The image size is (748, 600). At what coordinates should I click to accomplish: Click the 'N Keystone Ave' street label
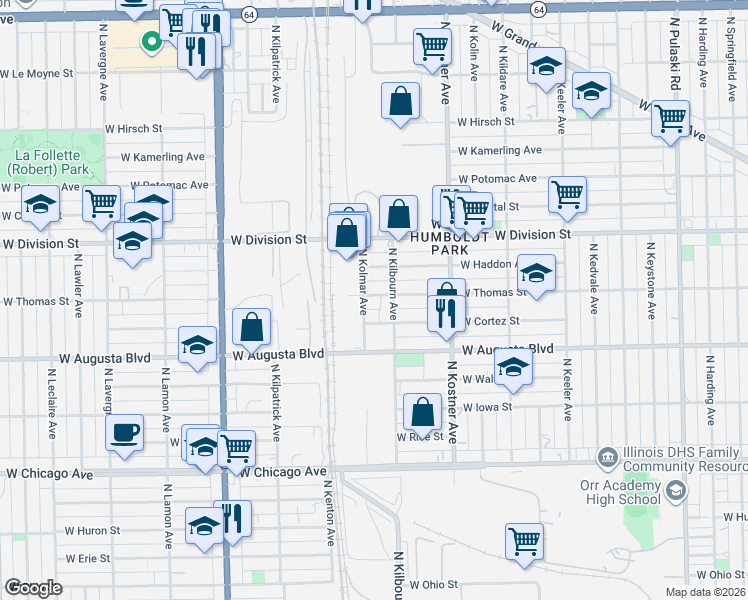click(651, 280)
